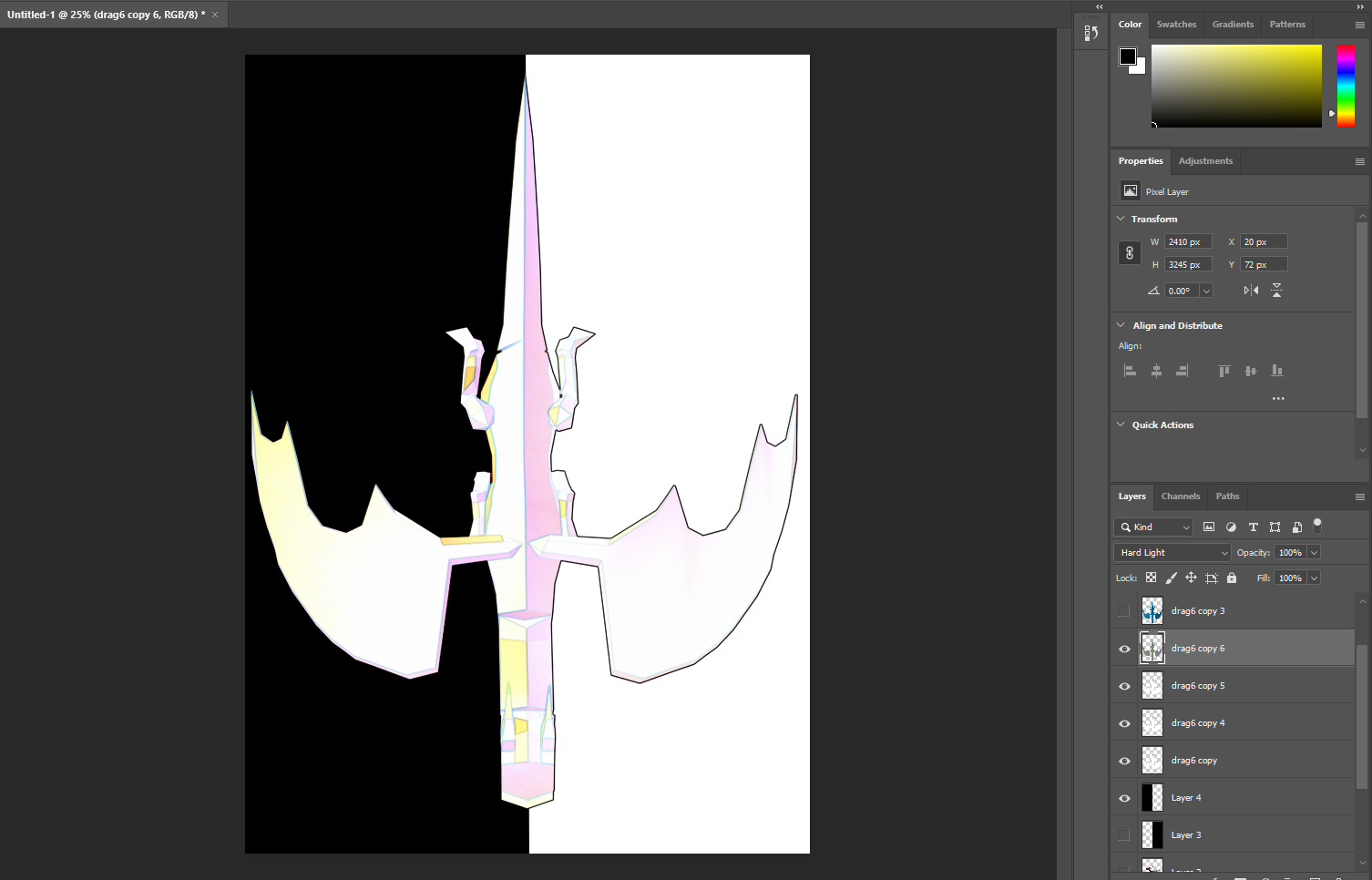Click the link width and height icon

(1130, 253)
